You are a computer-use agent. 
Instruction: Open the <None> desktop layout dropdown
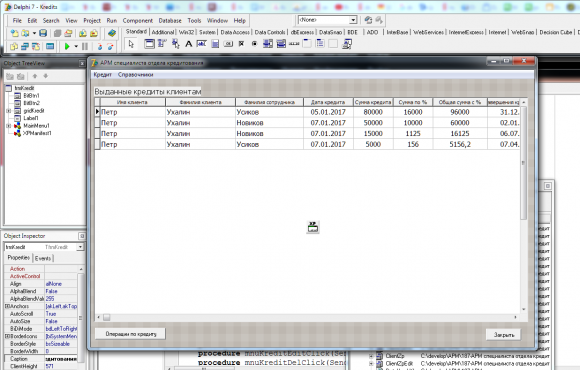point(353,20)
